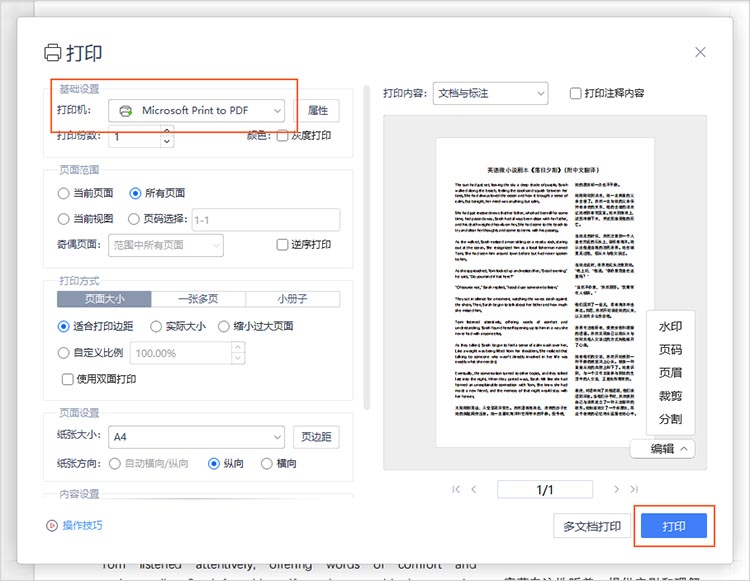The height and width of the screenshot is (581, 750).
Task: Close the print dialog with X
Action: click(700, 52)
